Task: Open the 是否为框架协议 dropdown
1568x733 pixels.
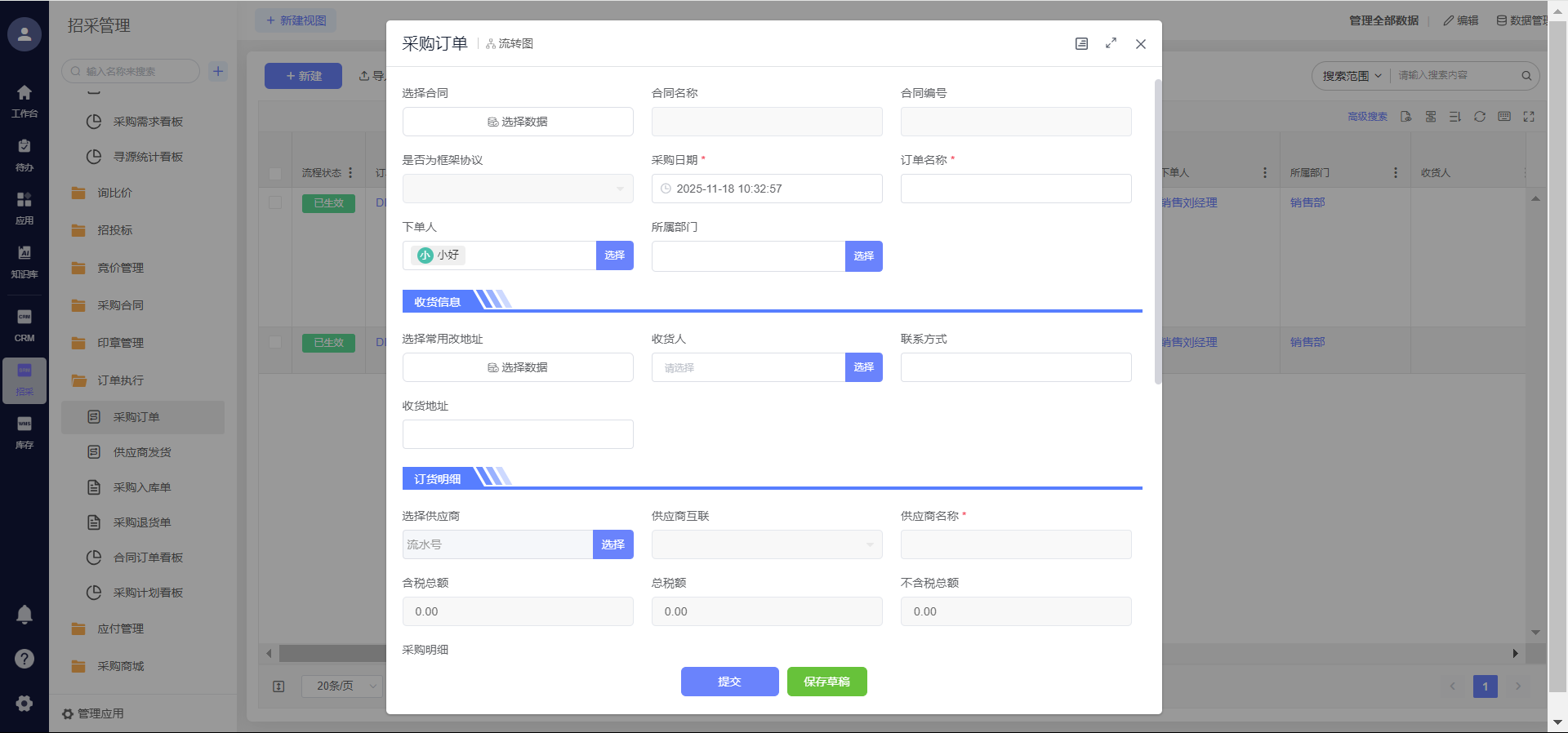Action: pyautogui.click(x=518, y=189)
